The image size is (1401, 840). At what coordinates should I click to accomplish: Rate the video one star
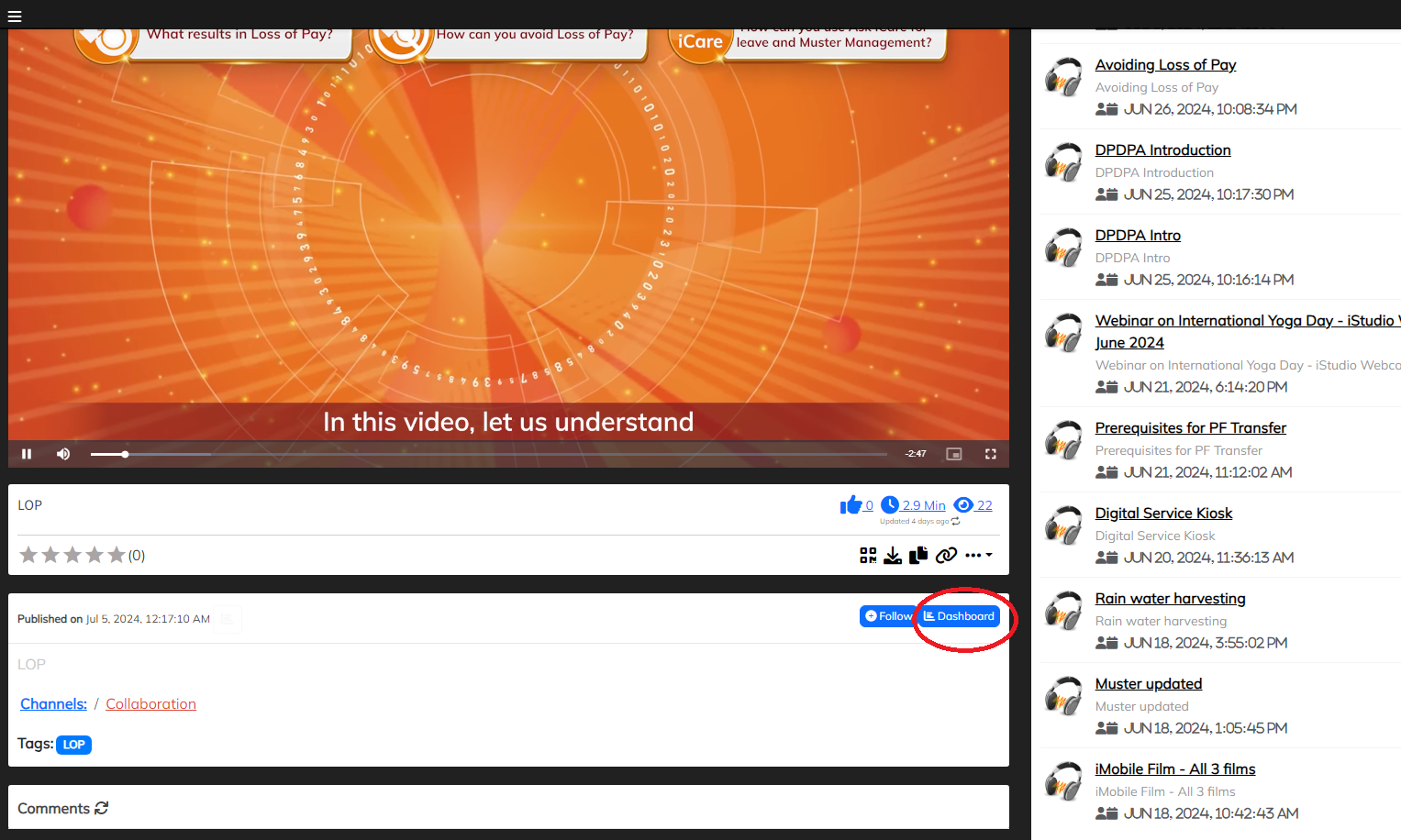click(28, 555)
